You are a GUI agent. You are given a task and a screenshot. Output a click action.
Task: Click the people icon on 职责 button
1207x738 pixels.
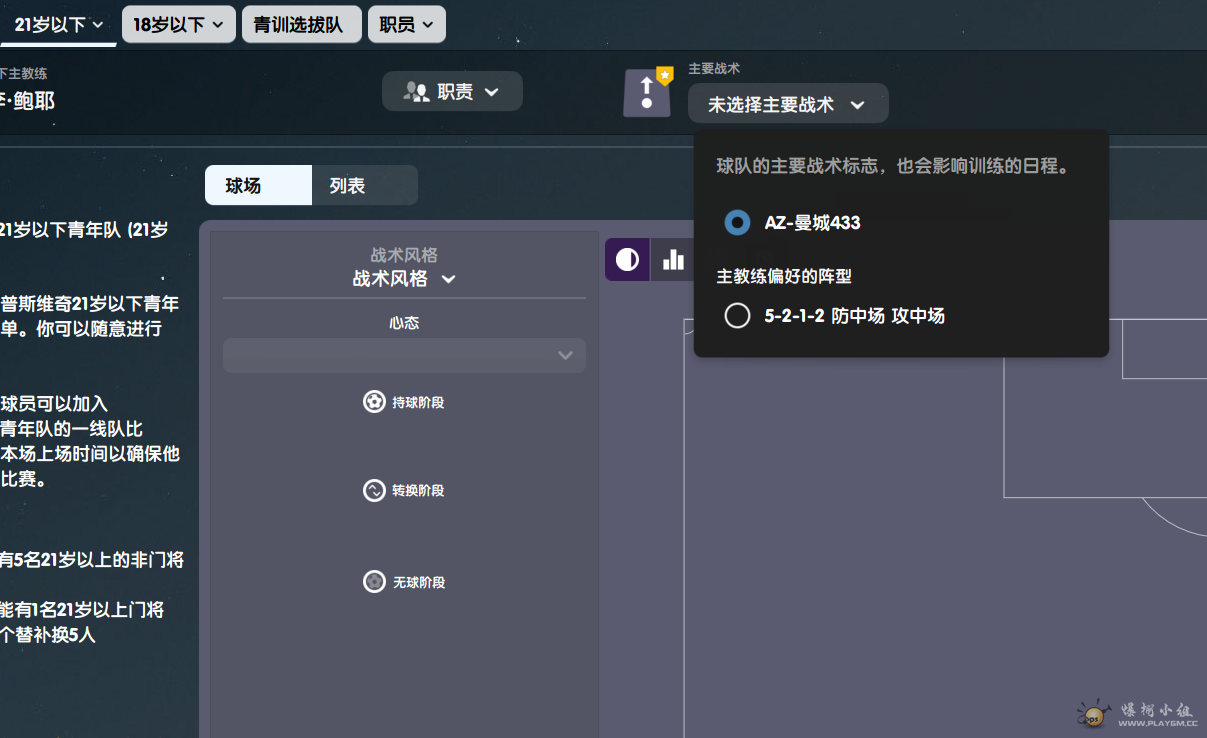(416, 91)
